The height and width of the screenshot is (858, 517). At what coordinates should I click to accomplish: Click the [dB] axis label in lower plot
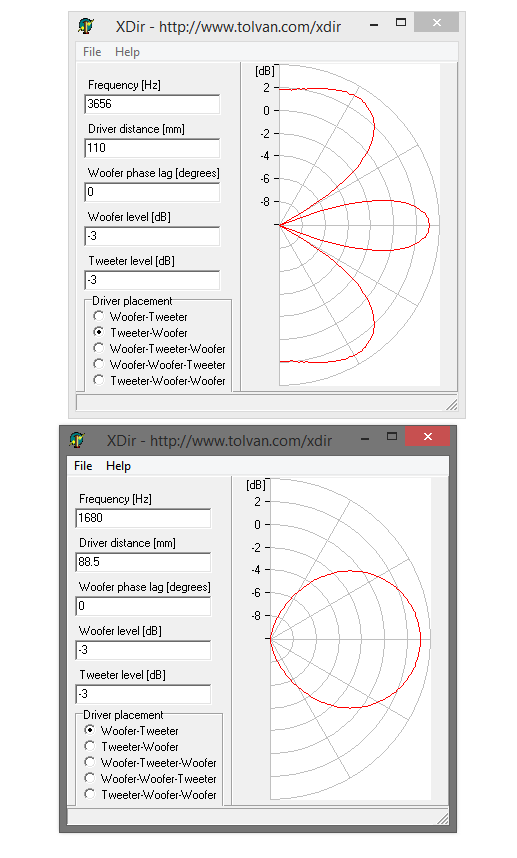click(x=256, y=485)
